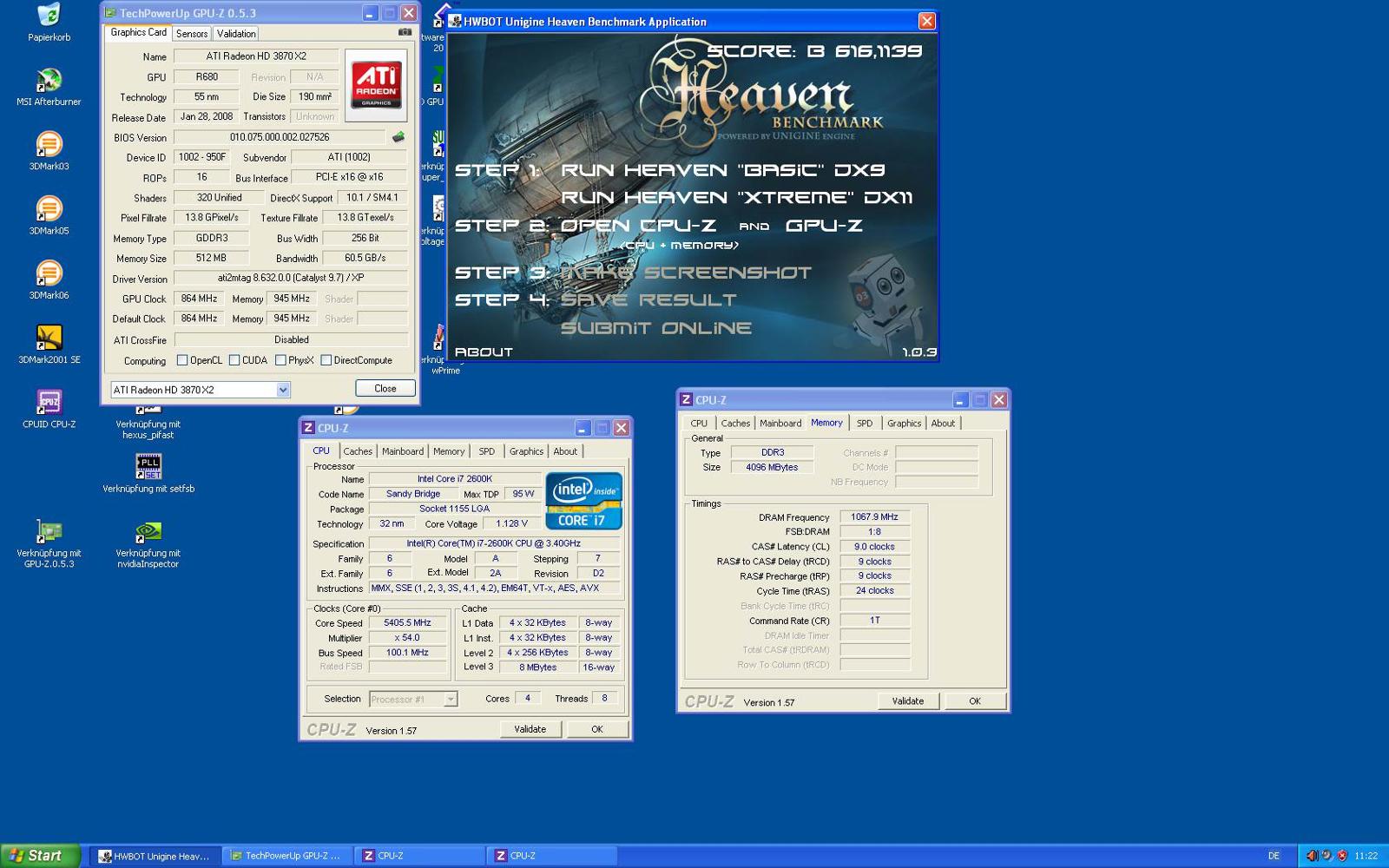Launch MSI Afterburner desktop shortcut
This screenshot has width=1389, height=868.
49,87
